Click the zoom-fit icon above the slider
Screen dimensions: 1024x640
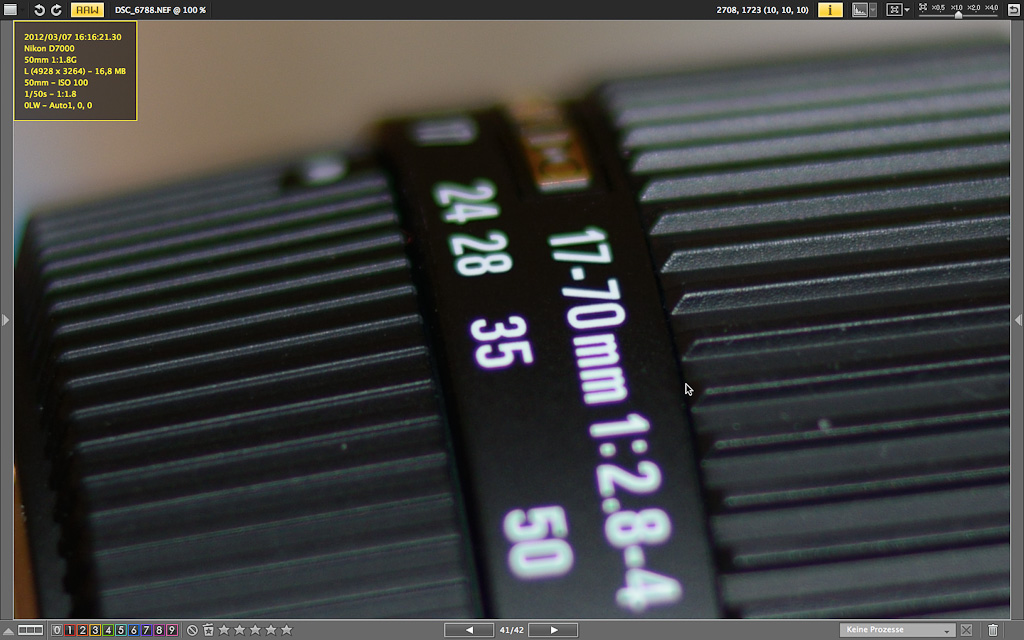[923, 7]
